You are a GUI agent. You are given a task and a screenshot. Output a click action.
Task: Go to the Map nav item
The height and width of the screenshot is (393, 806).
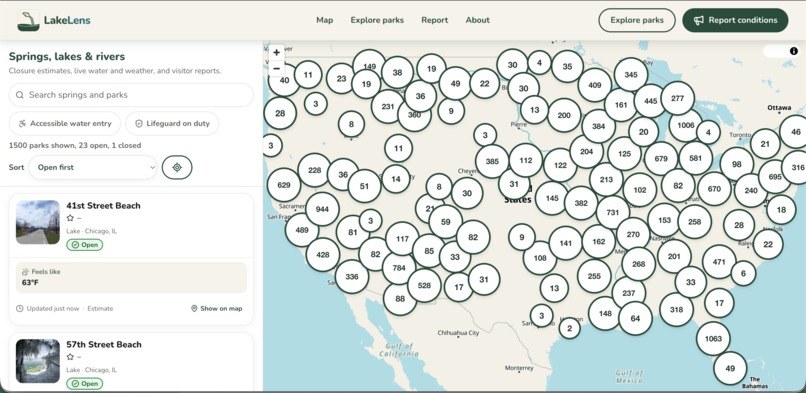click(x=324, y=21)
